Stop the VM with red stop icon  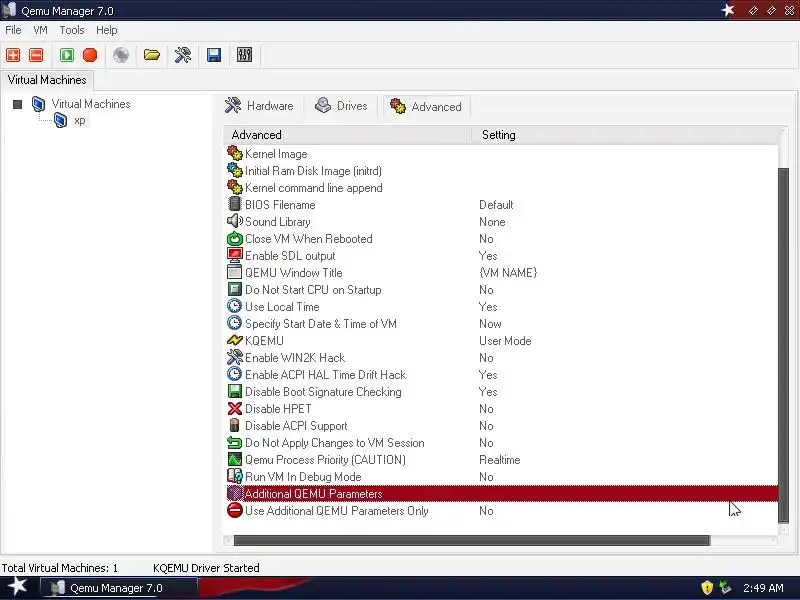90,55
